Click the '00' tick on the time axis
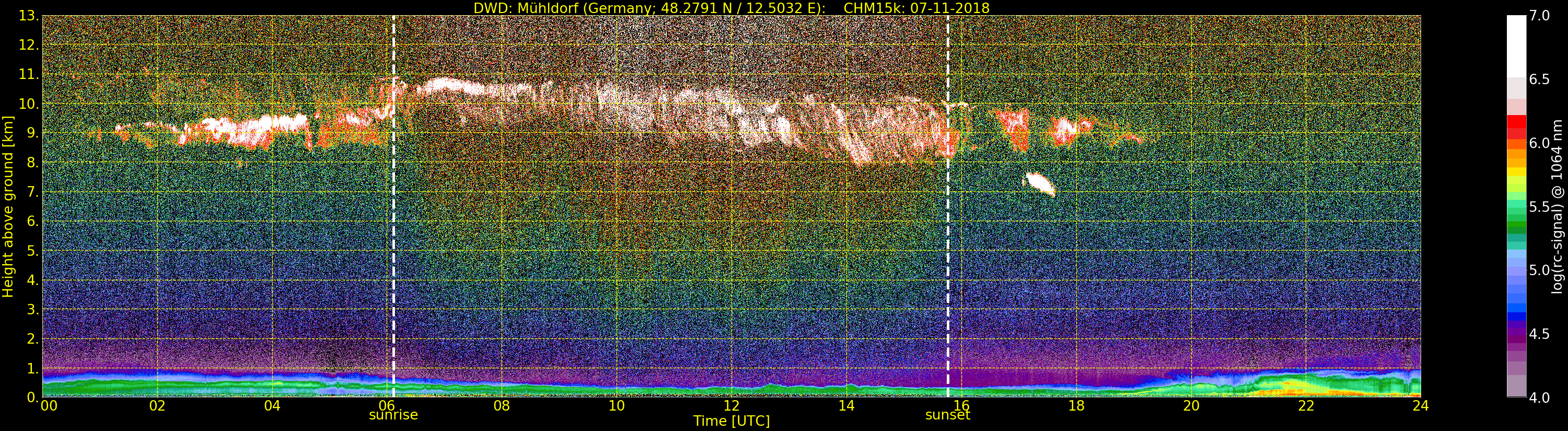 (49, 405)
